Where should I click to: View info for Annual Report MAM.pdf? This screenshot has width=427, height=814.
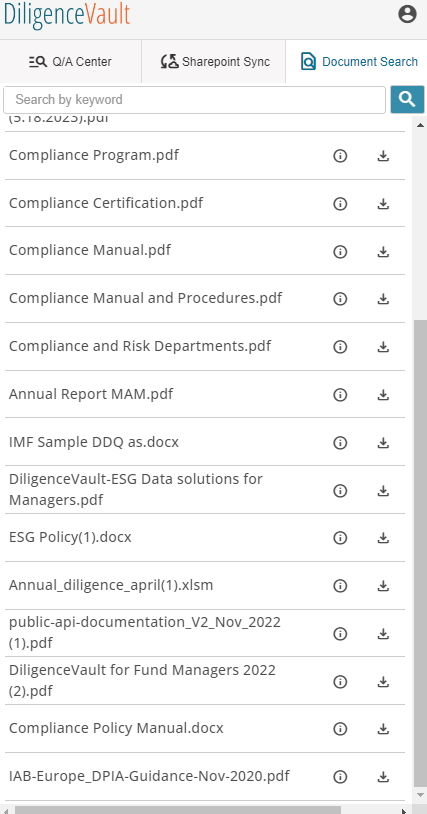pos(340,395)
